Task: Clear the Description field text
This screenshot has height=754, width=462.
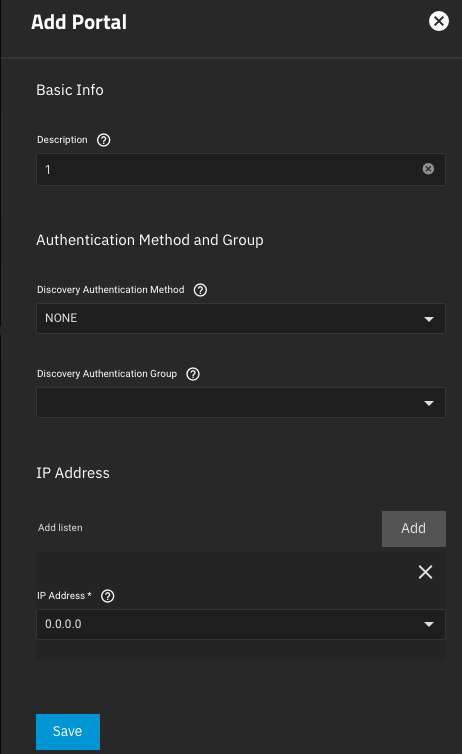Action: click(428, 169)
